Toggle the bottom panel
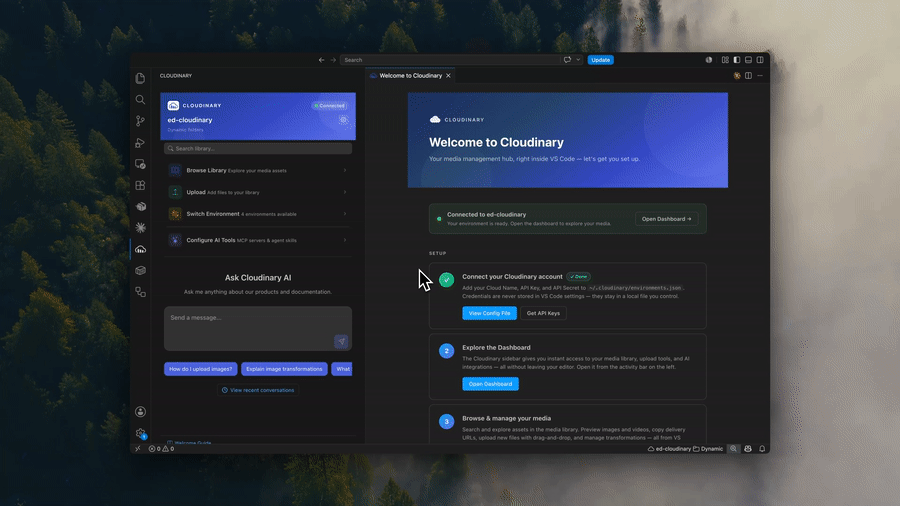Viewport: 900px width, 506px height. (748, 60)
